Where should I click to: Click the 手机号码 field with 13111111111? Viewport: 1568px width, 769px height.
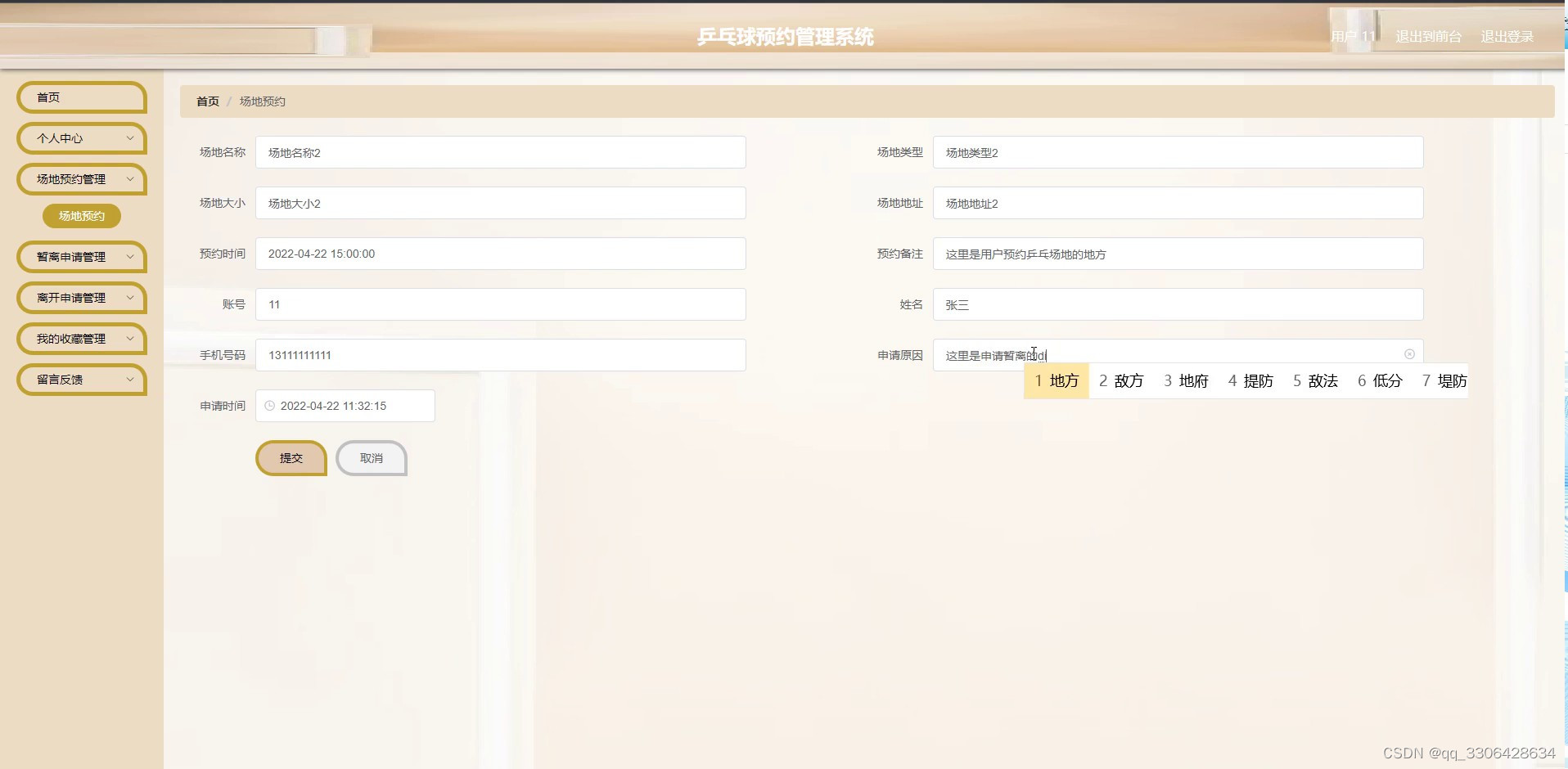tap(501, 355)
